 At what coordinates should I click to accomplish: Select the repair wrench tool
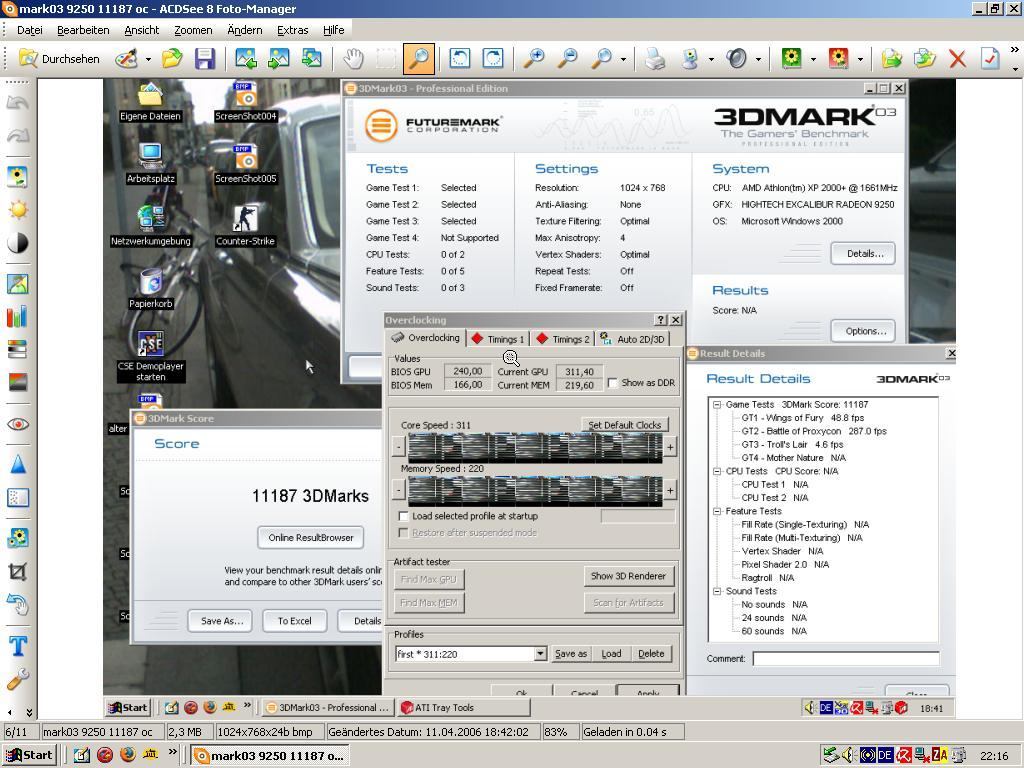[x=18, y=679]
